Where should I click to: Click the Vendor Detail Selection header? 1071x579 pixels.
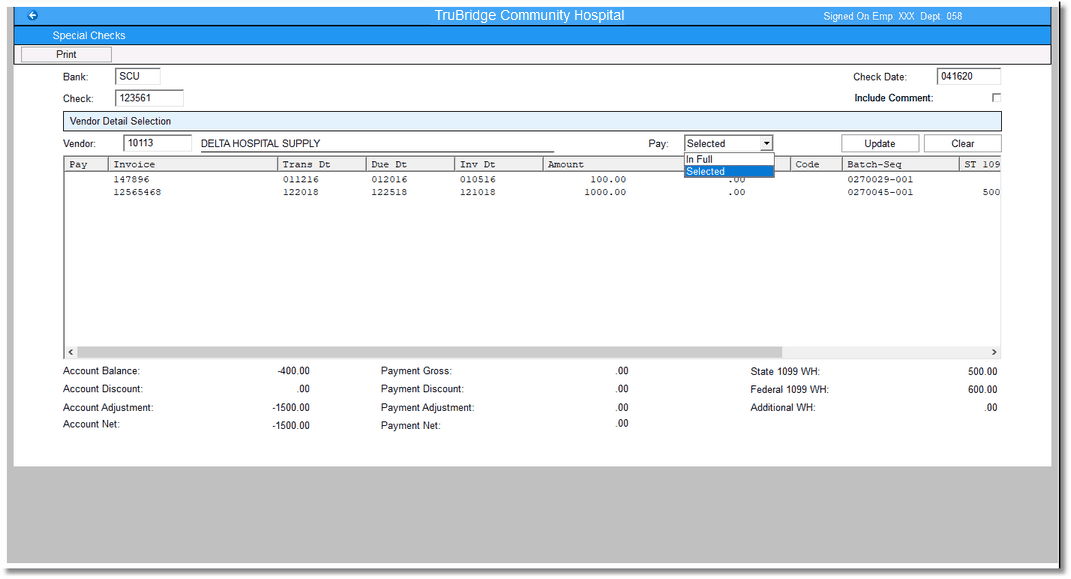[x=532, y=122]
